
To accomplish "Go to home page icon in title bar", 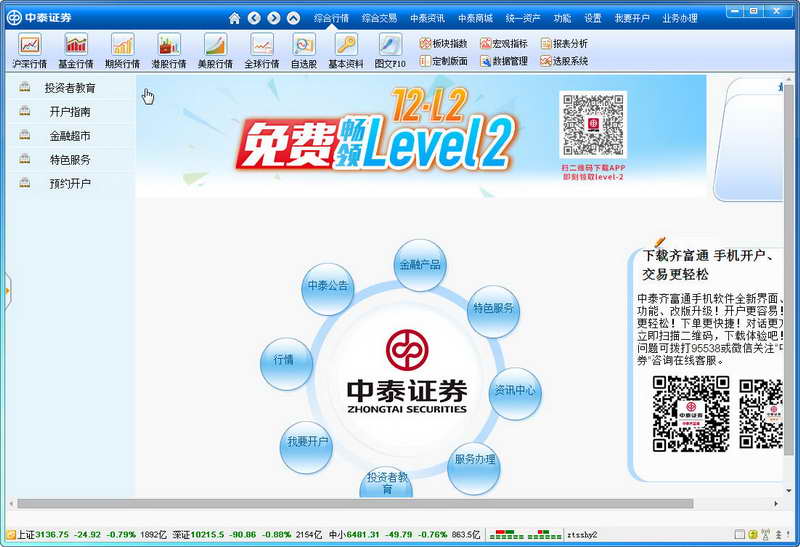I will coord(234,18).
